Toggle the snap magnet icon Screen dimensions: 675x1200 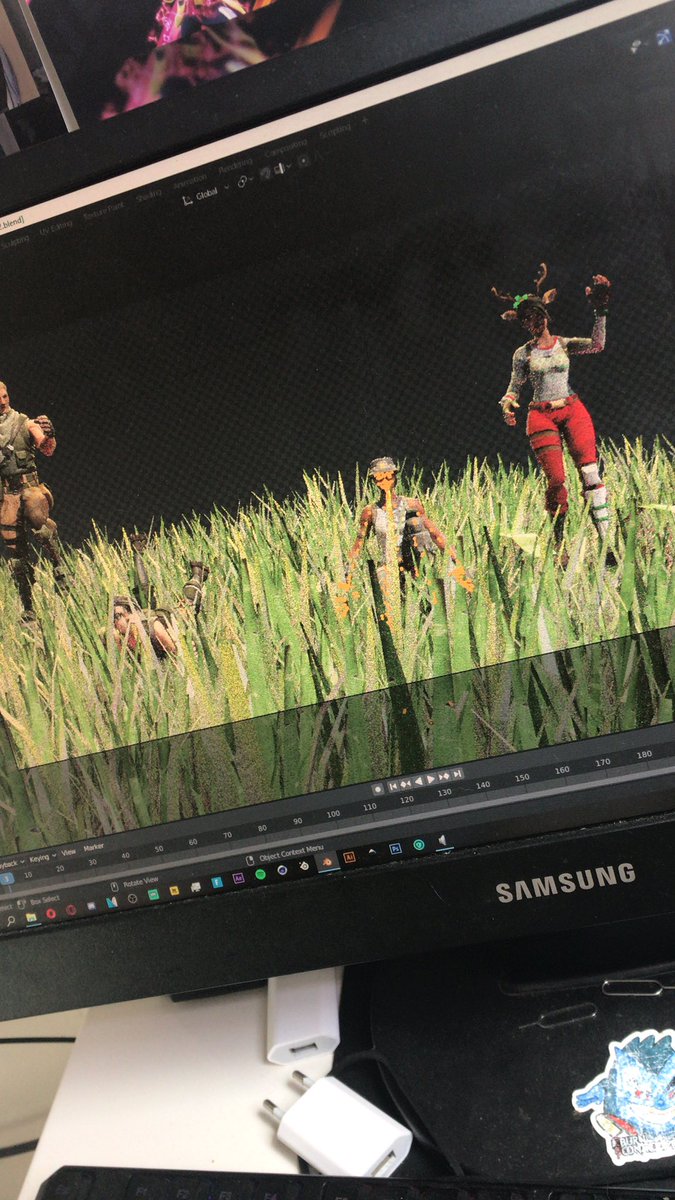tap(263, 173)
